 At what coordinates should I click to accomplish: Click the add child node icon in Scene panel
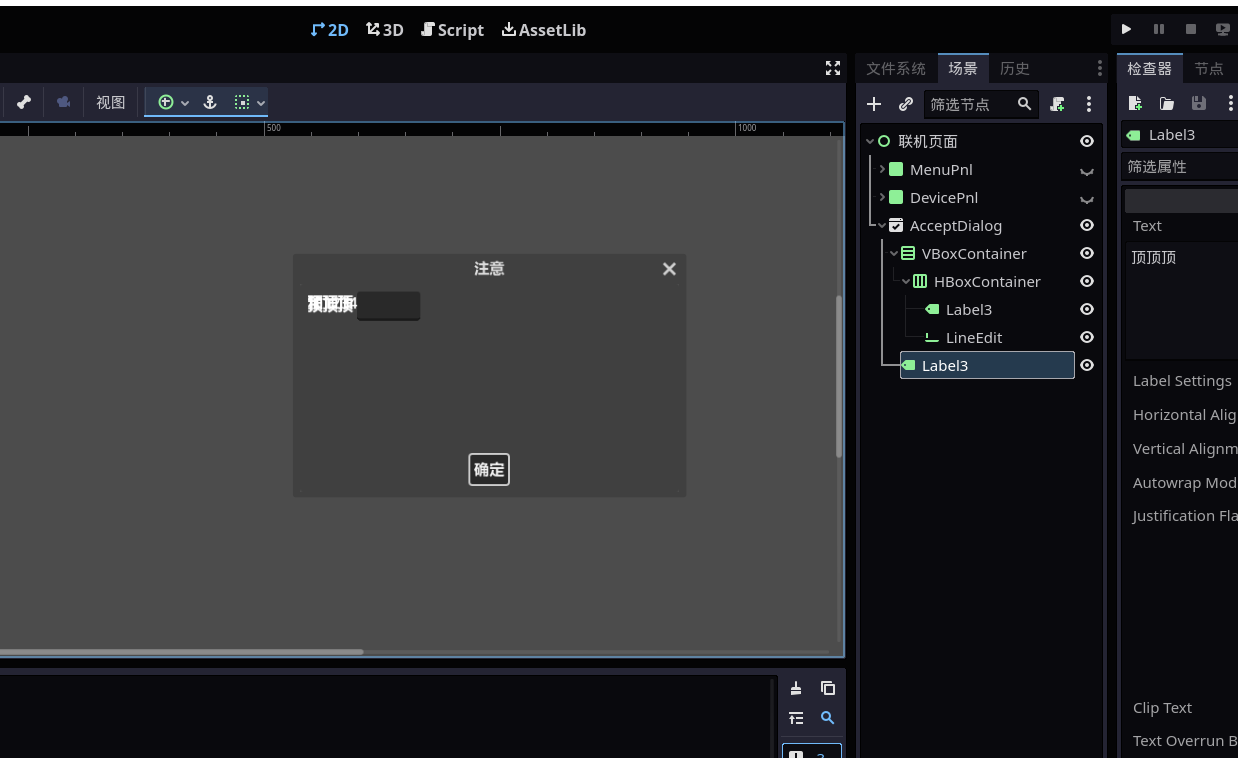[x=873, y=104]
